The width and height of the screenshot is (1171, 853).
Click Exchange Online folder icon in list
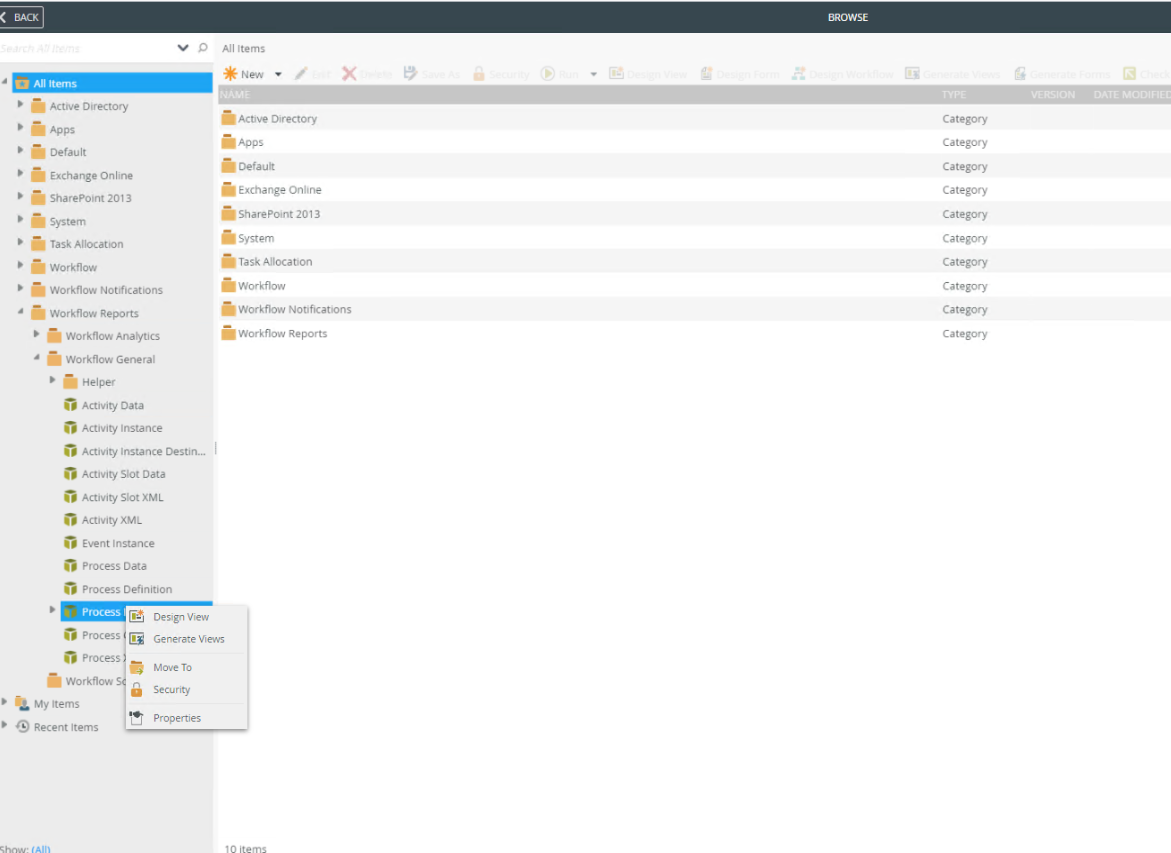229,190
